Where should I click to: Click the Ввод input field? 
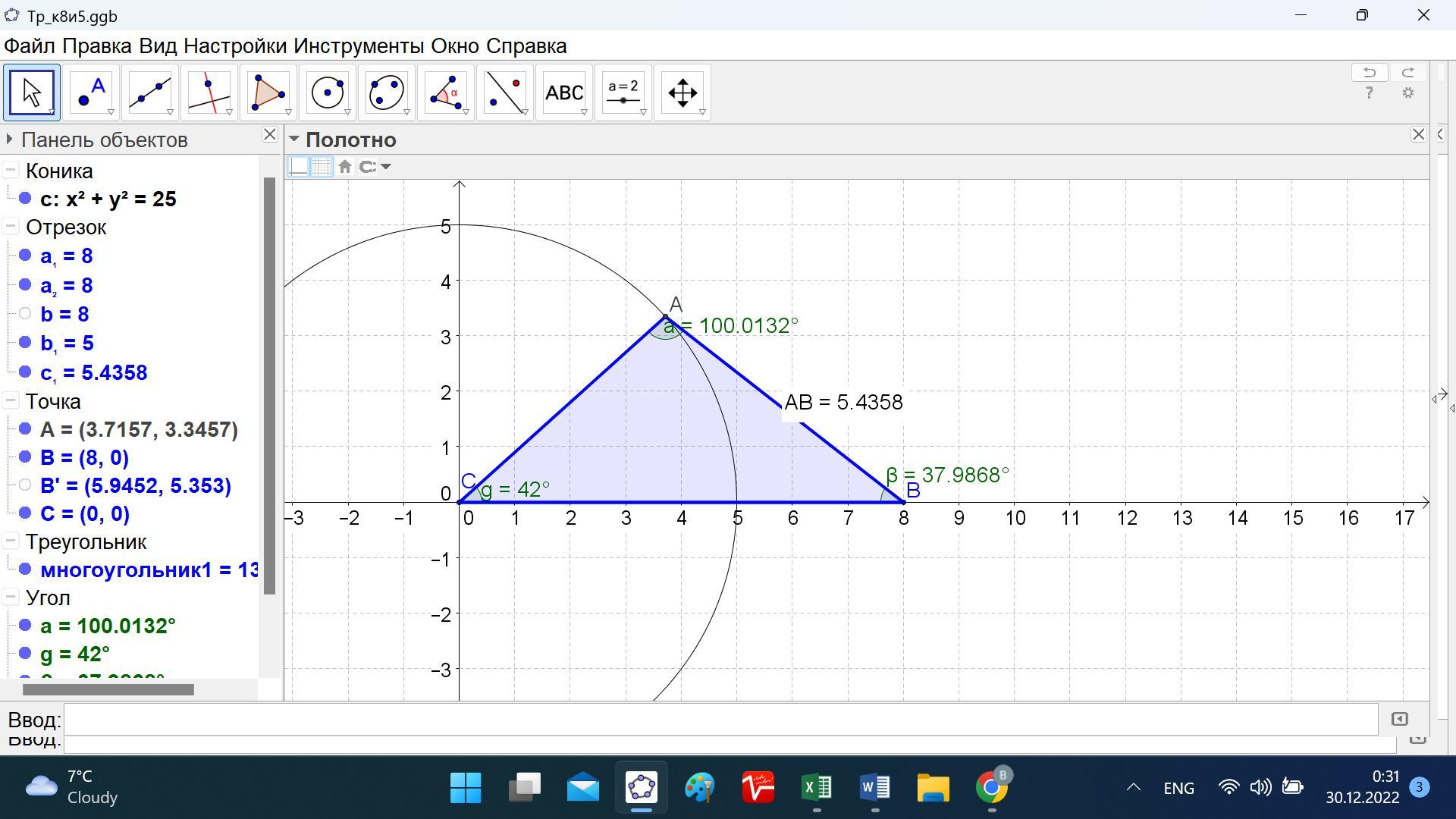tap(720, 719)
